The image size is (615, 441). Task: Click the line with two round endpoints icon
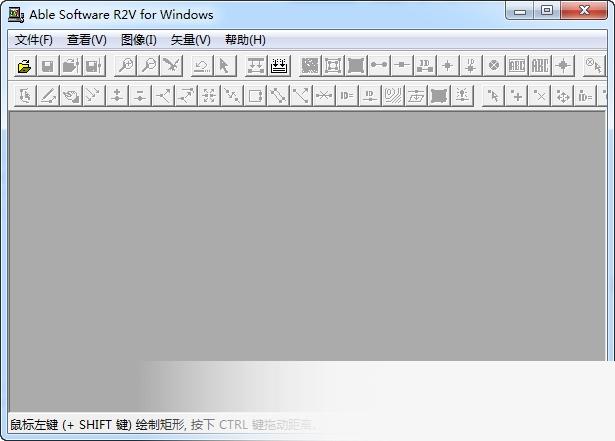click(379, 66)
